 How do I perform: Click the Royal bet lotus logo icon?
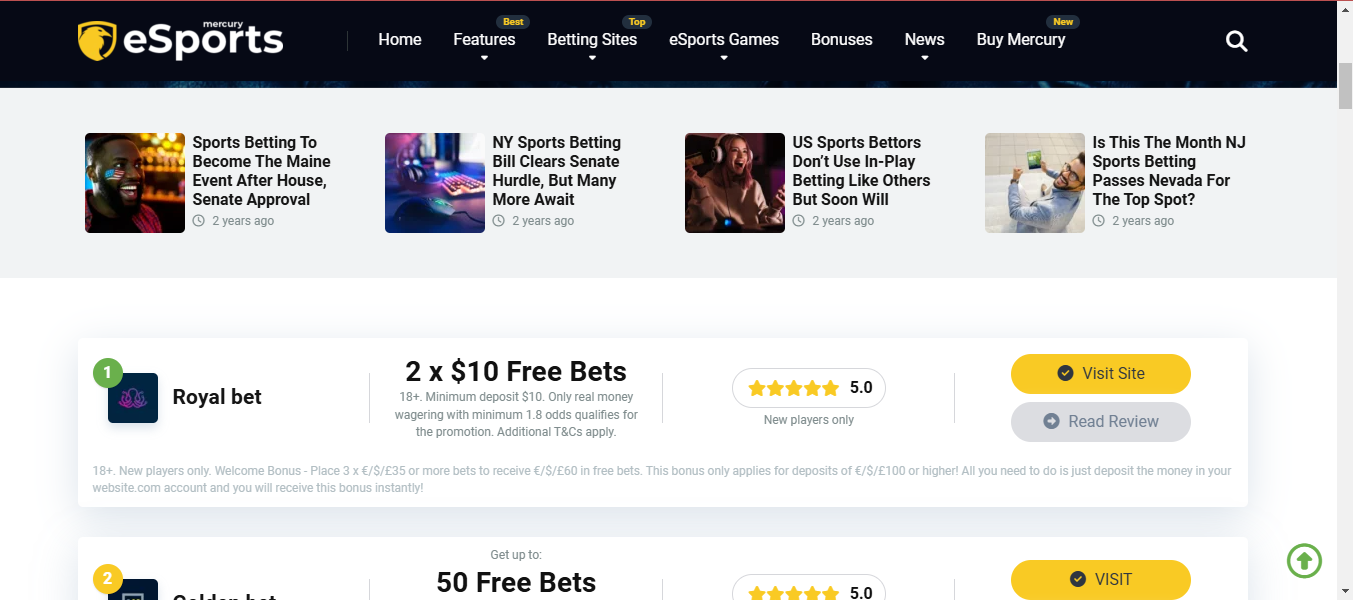pyautogui.click(x=133, y=398)
